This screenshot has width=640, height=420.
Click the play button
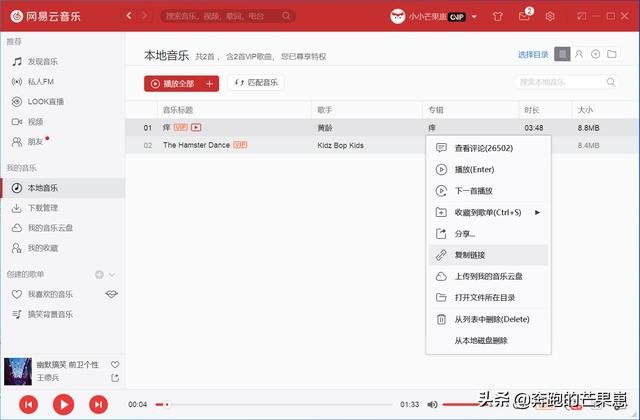tap(64, 404)
